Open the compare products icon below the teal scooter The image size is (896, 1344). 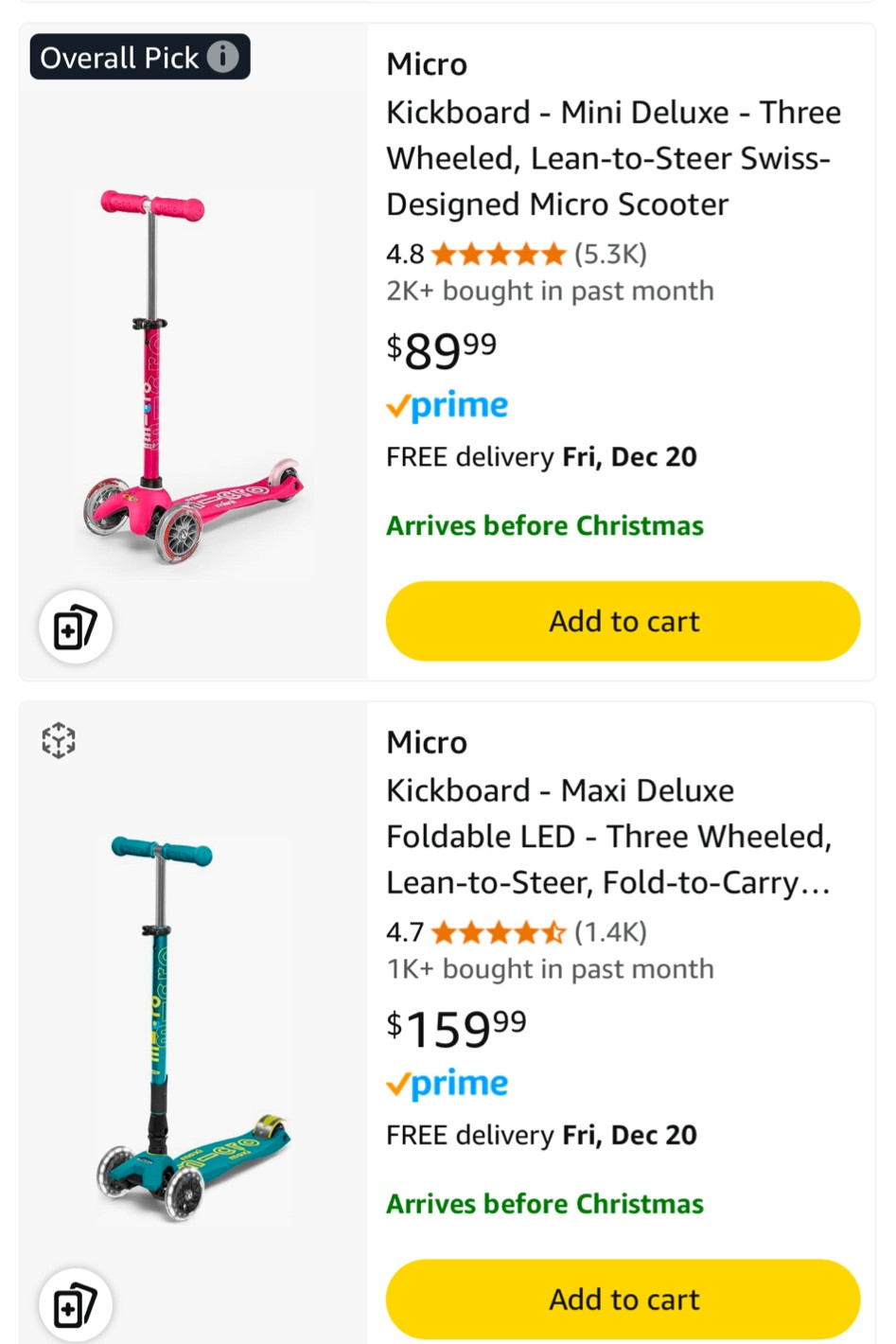point(76,1304)
